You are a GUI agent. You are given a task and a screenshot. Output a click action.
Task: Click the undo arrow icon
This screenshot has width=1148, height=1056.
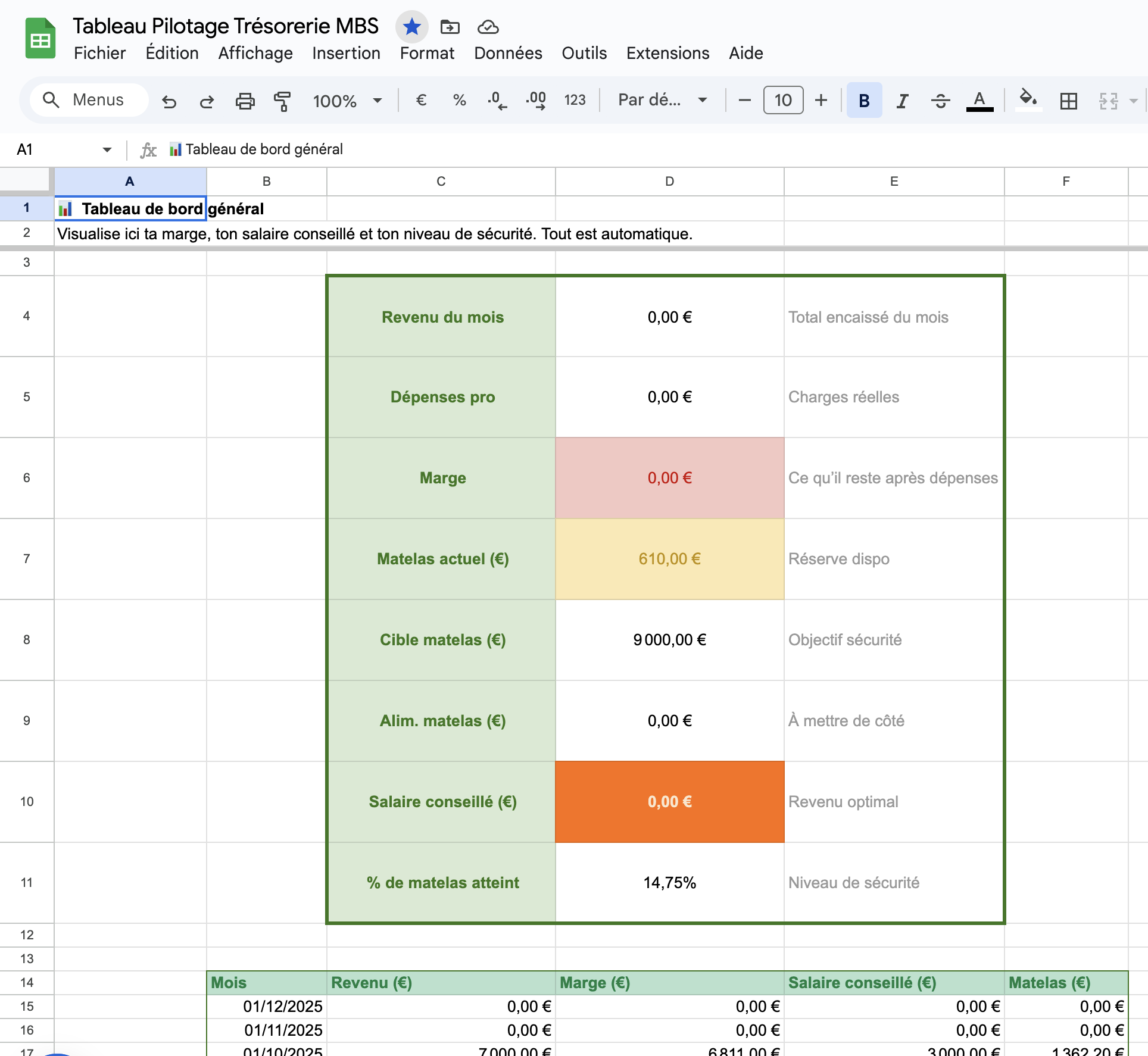coord(169,101)
